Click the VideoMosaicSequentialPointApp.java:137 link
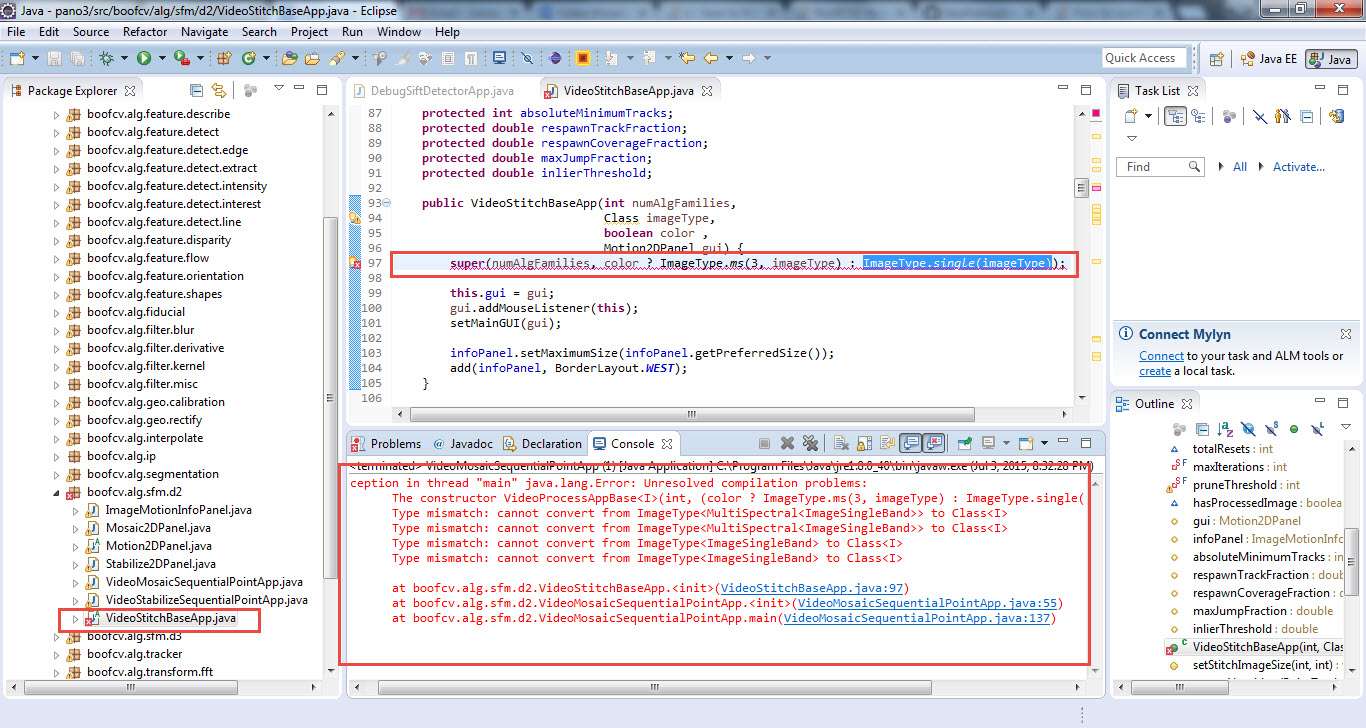The height and width of the screenshot is (728, 1366). point(916,618)
